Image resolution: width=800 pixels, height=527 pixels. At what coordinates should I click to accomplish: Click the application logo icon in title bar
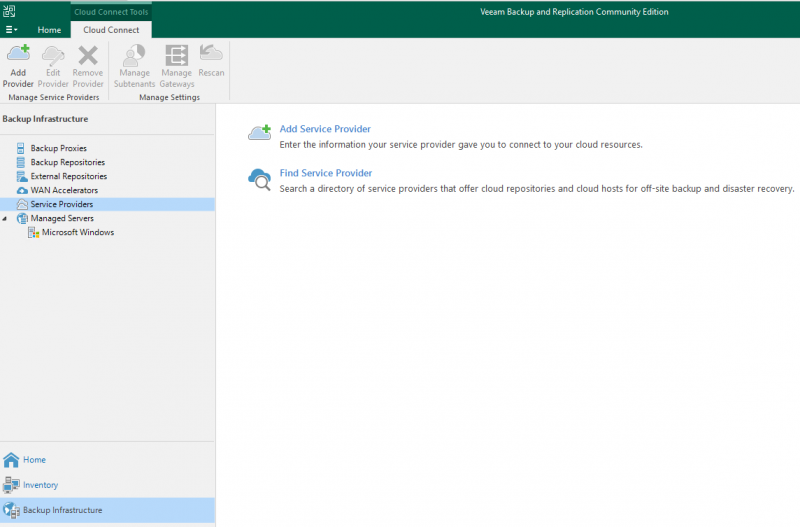(9, 11)
